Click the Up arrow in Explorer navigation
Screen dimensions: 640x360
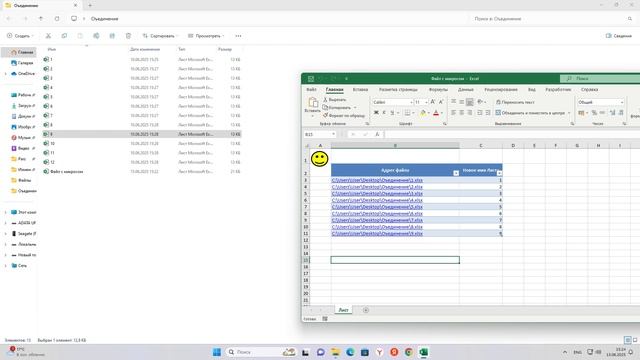point(41,19)
